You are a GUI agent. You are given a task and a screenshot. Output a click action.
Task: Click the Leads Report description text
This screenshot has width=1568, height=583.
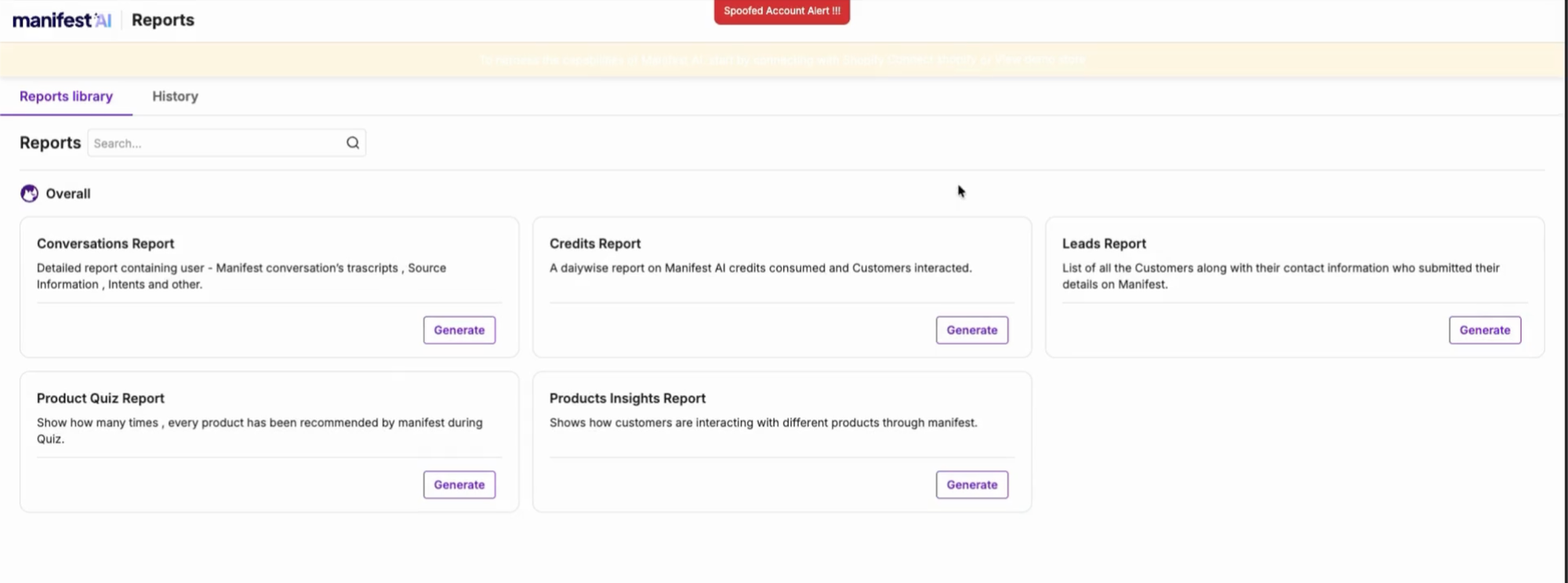[1281, 276]
